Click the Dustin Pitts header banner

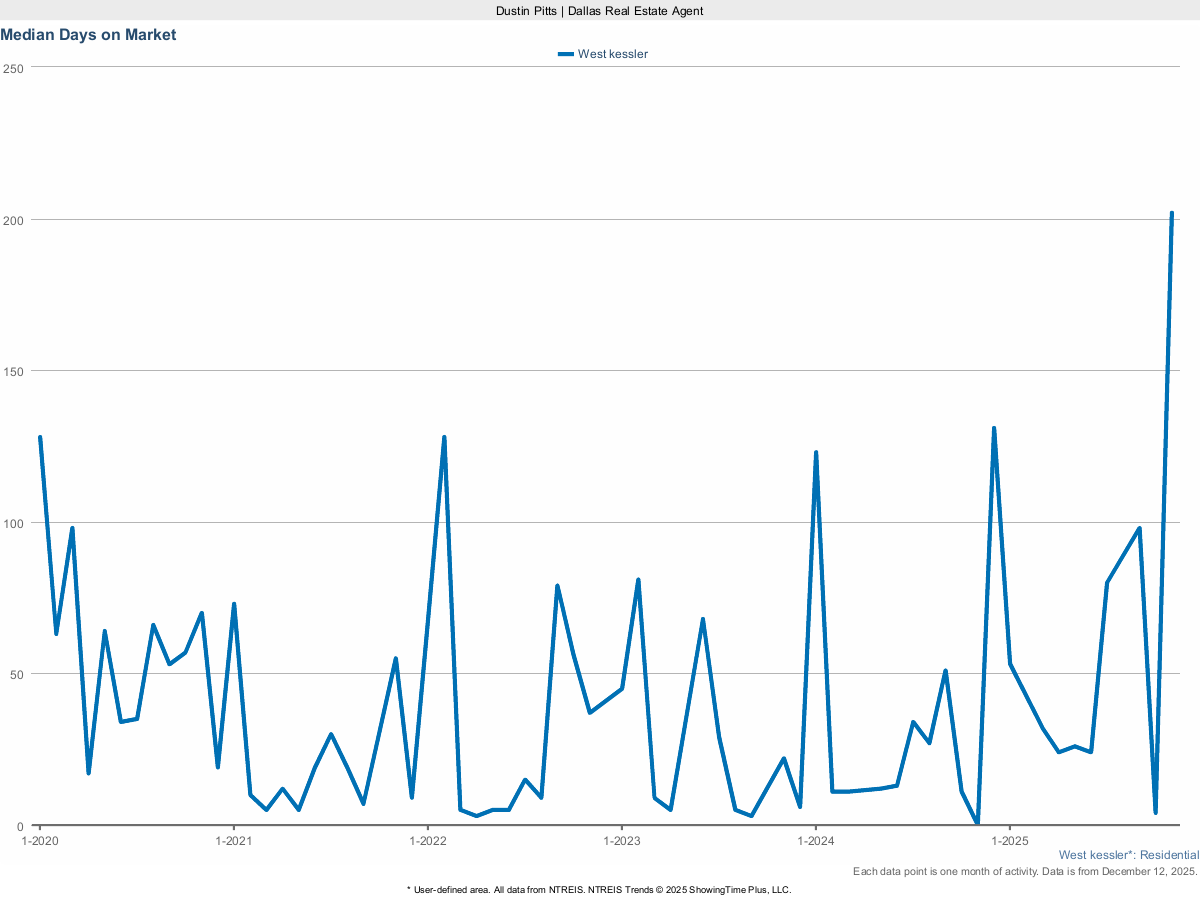(599, 11)
